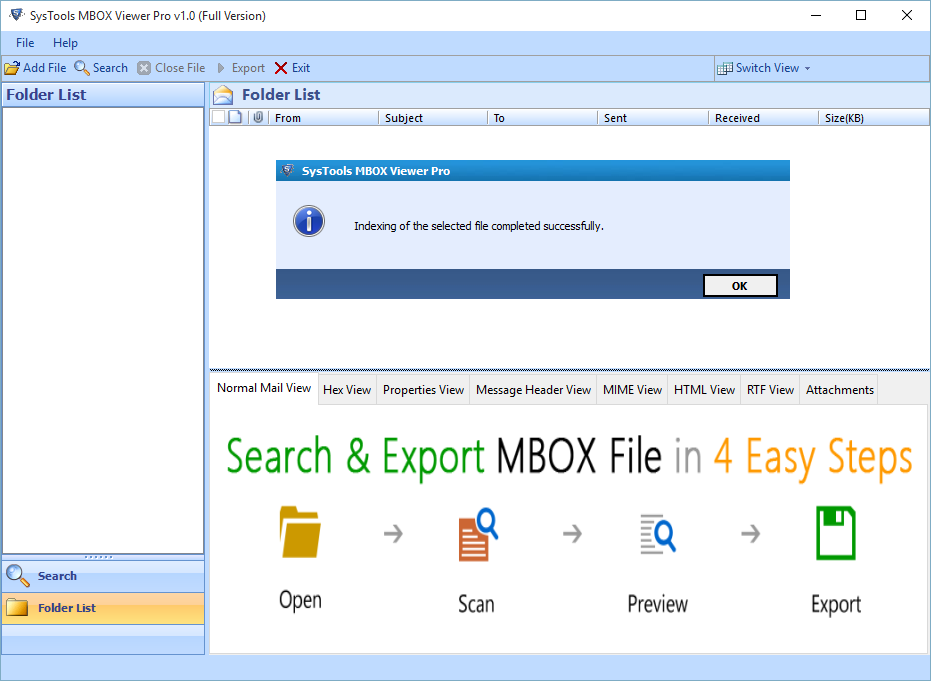Image resolution: width=931 pixels, height=681 pixels.
Task: Click the envelope icon beside Folder List heading
Action: (x=223, y=95)
